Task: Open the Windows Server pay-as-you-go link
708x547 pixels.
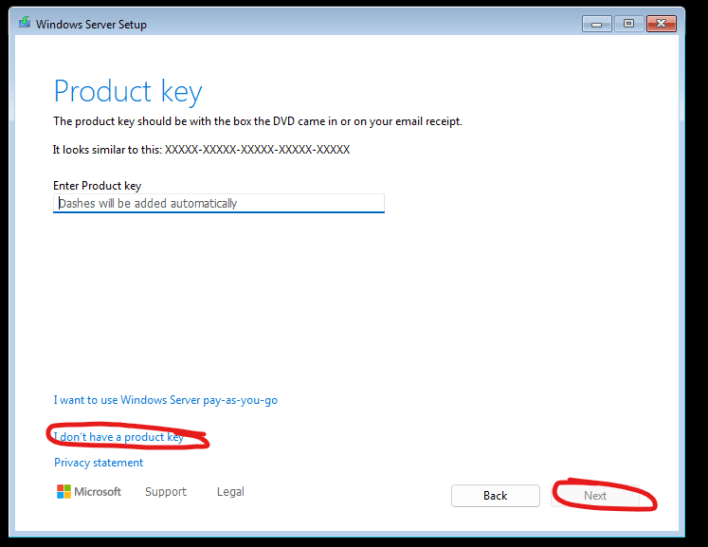Action: (166, 400)
